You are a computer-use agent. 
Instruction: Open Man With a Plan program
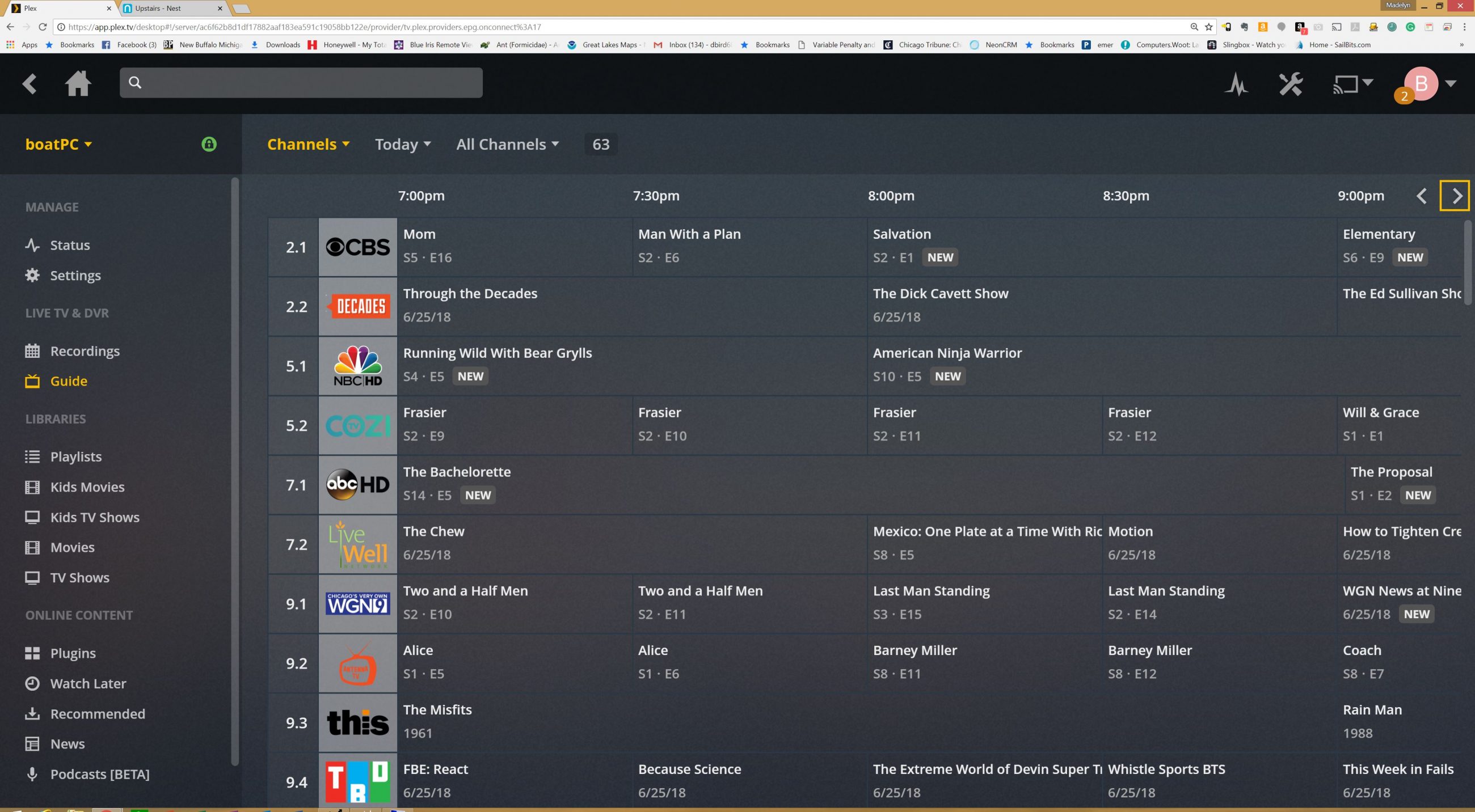[749, 247]
